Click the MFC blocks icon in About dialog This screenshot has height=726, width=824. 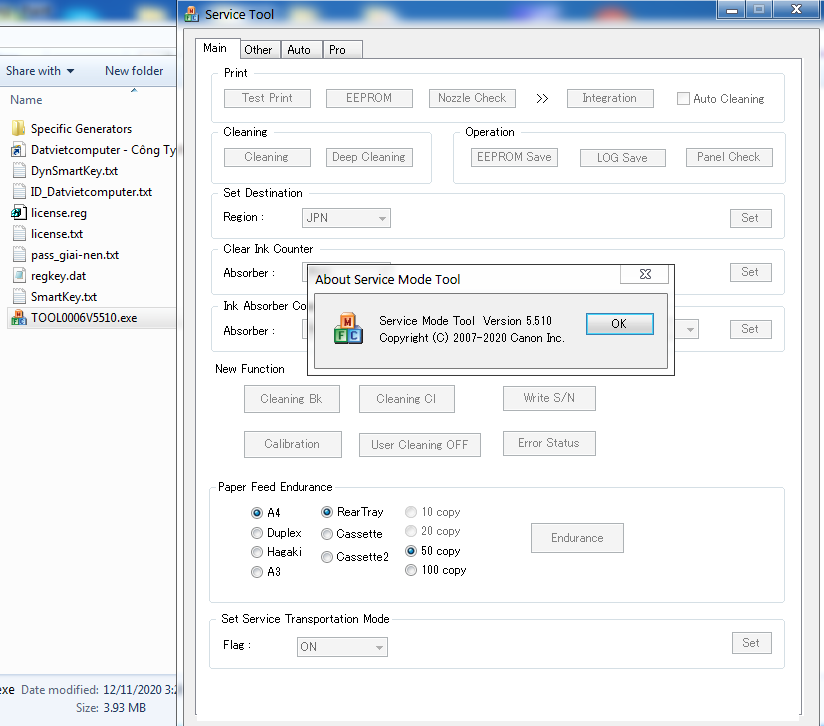tap(348, 328)
